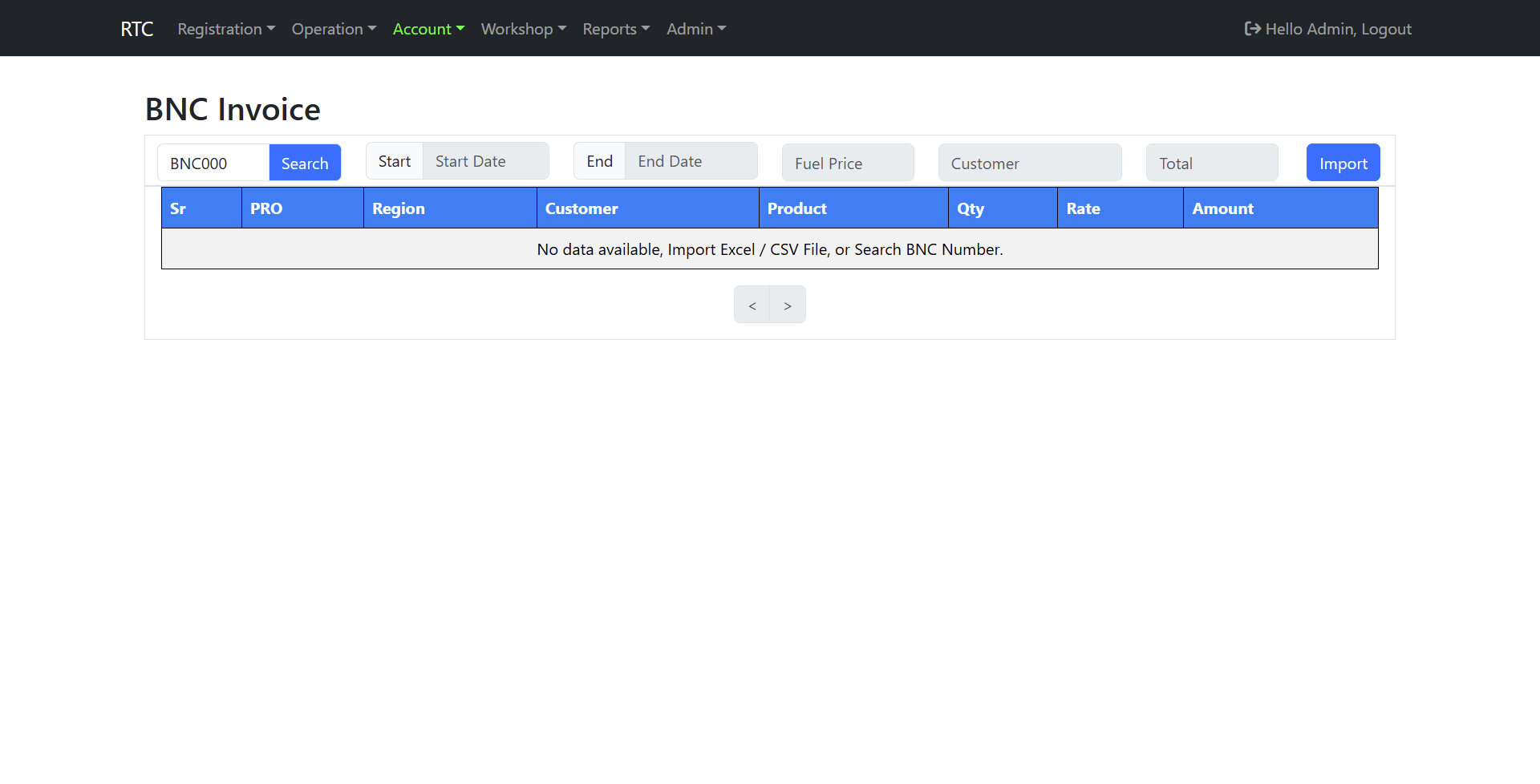Open the Workshop menu
This screenshot has width=1540, height=784.
click(523, 29)
